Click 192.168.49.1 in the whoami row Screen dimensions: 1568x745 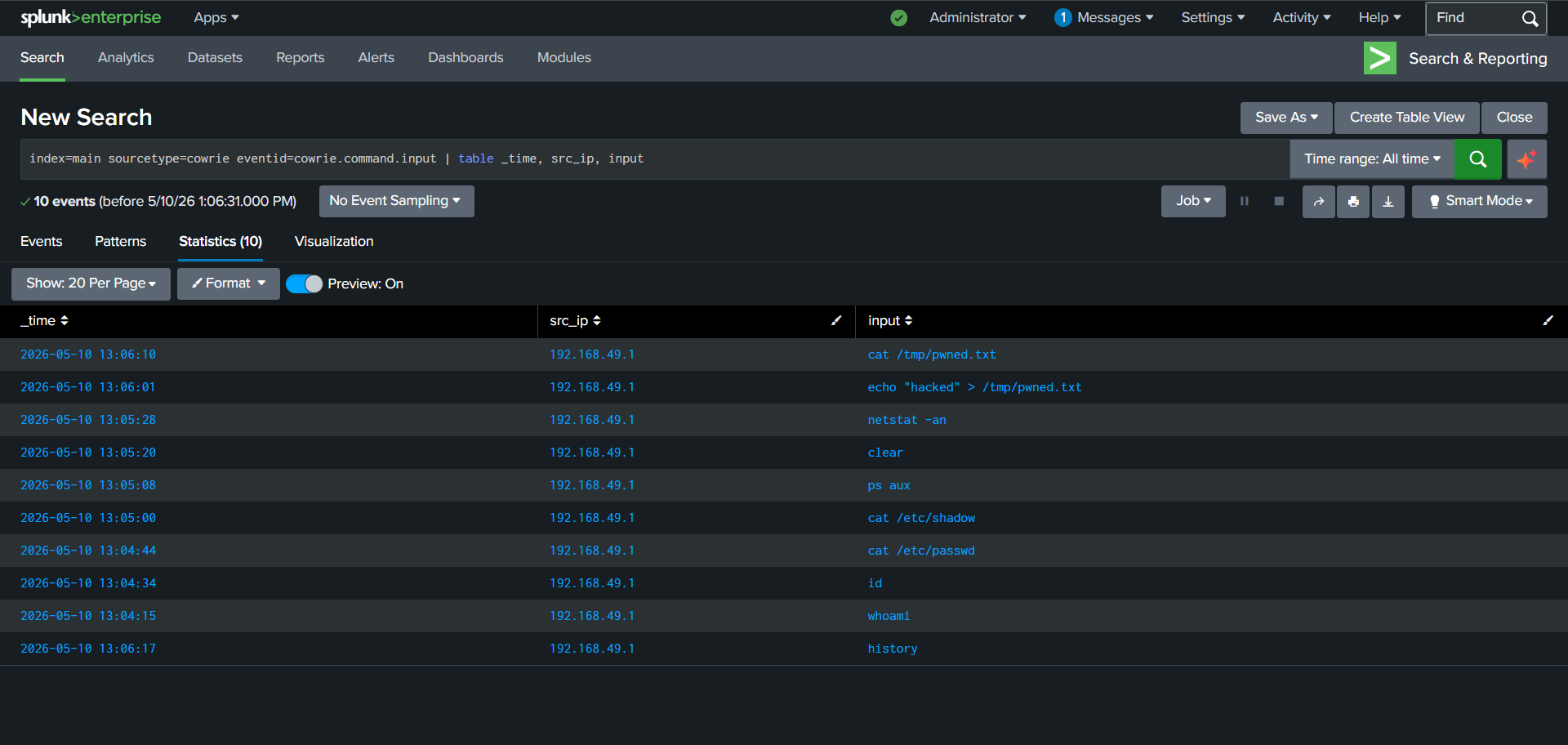coord(592,616)
